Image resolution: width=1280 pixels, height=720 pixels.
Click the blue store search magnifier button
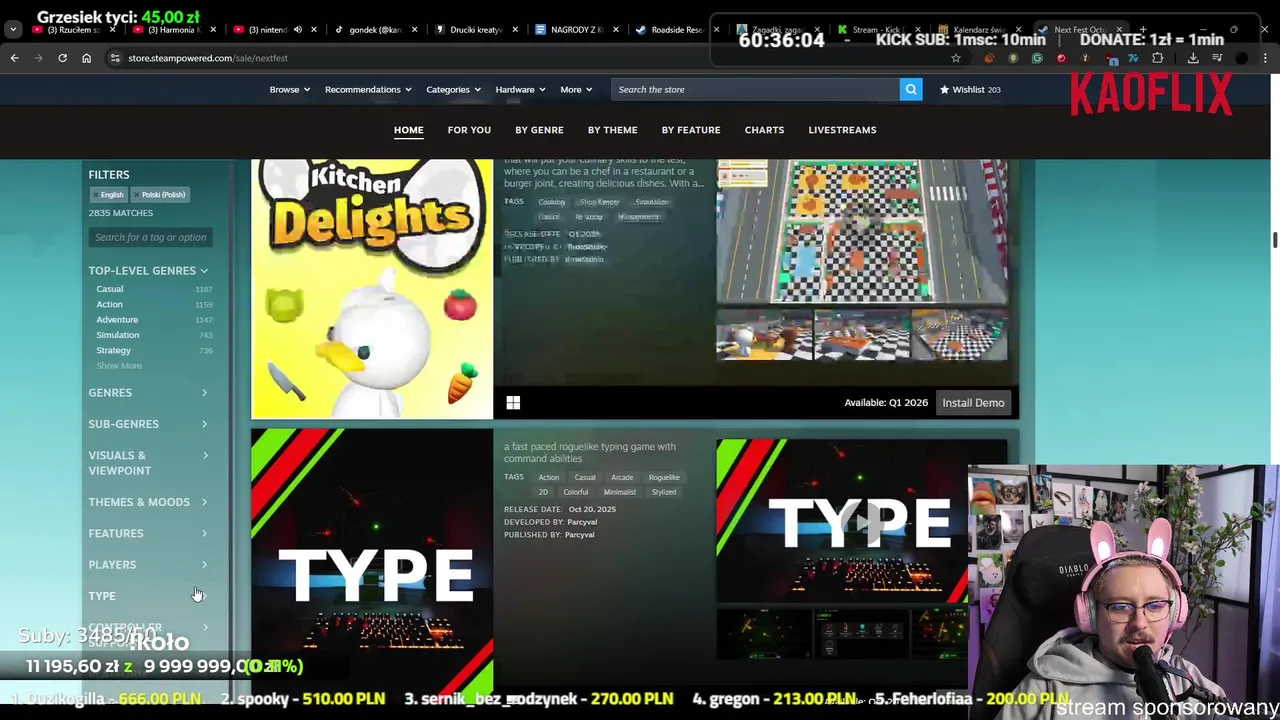click(x=911, y=89)
